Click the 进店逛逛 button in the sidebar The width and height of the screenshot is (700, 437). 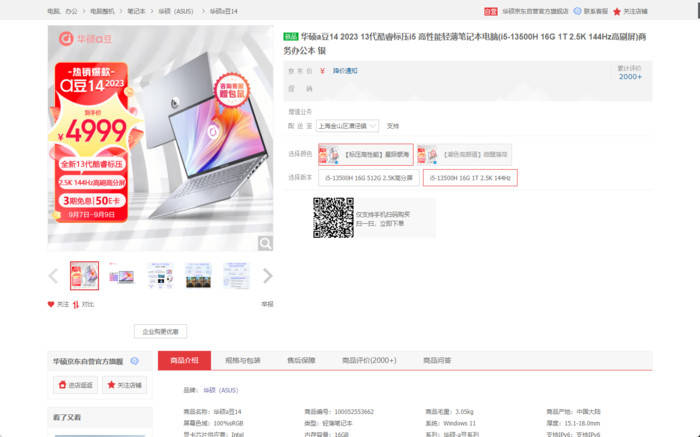(x=75, y=385)
